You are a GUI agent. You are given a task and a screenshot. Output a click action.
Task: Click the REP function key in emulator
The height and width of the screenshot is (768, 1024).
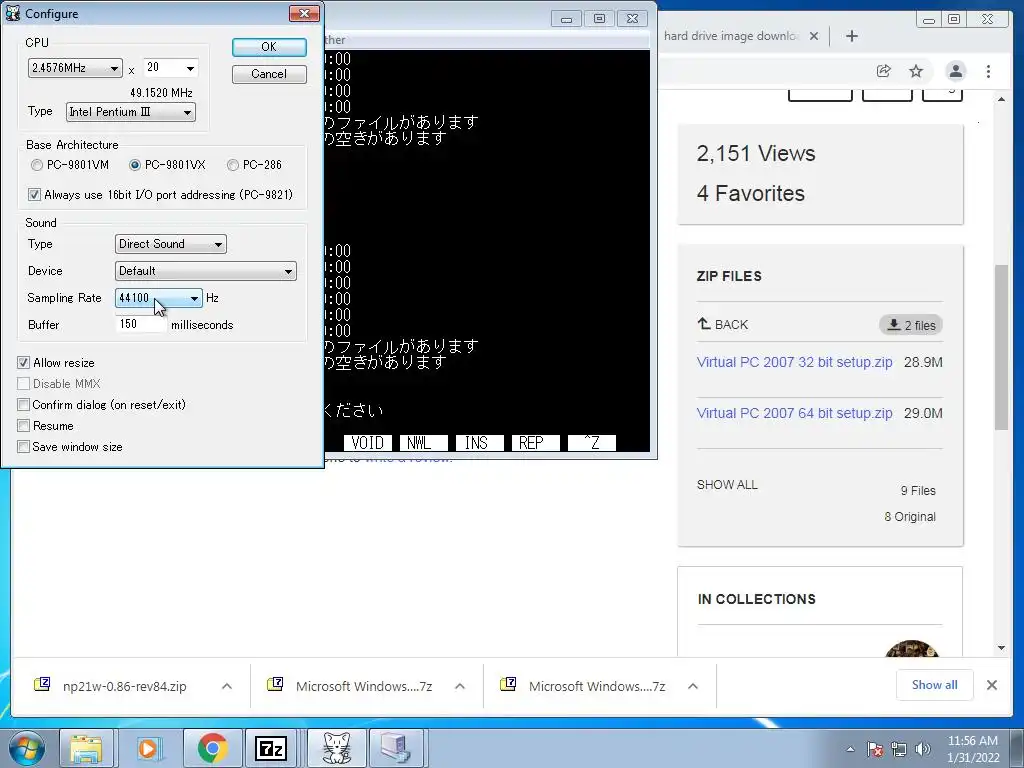click(536, 443)
